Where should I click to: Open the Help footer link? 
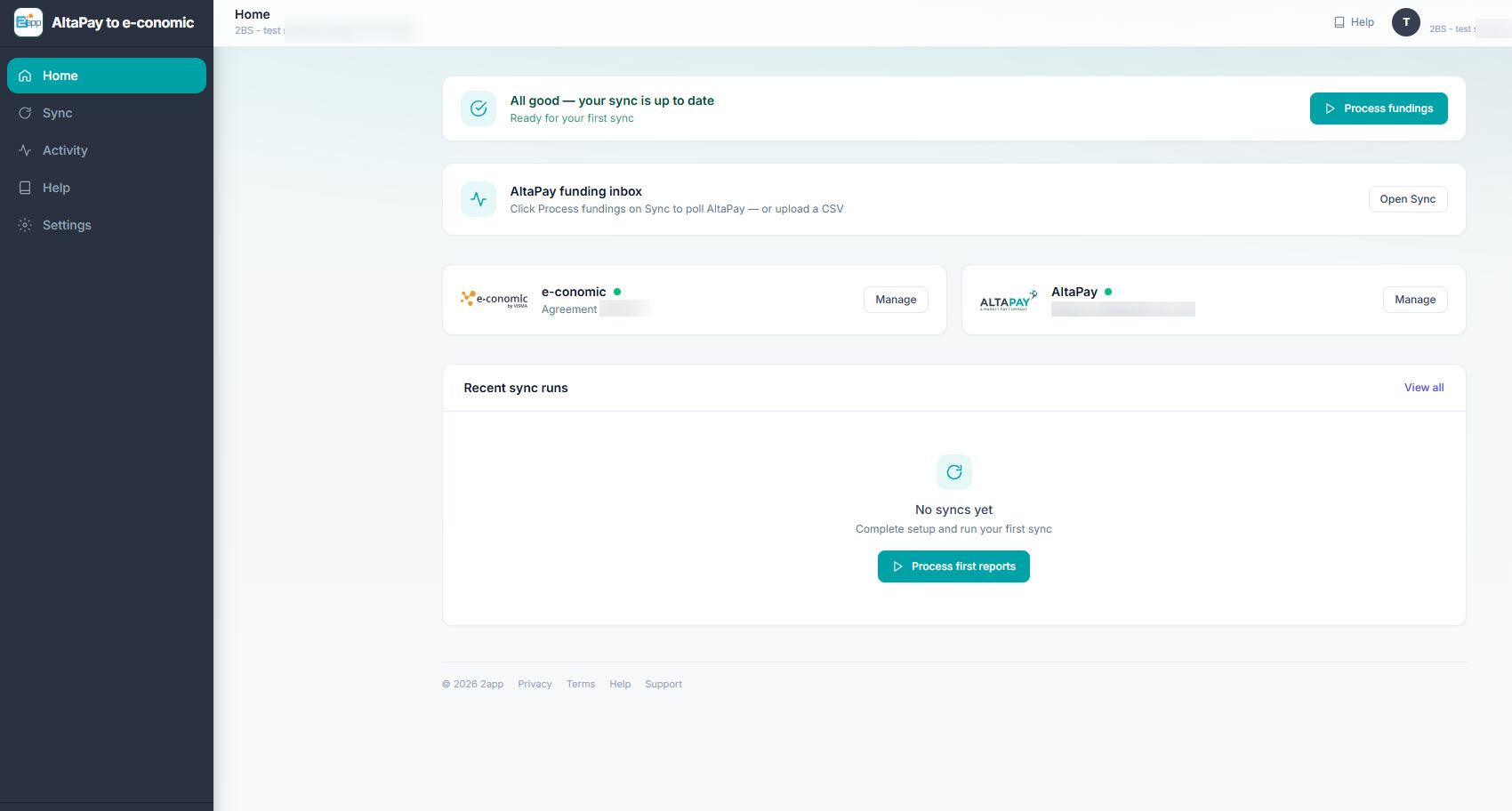[620, 684]
